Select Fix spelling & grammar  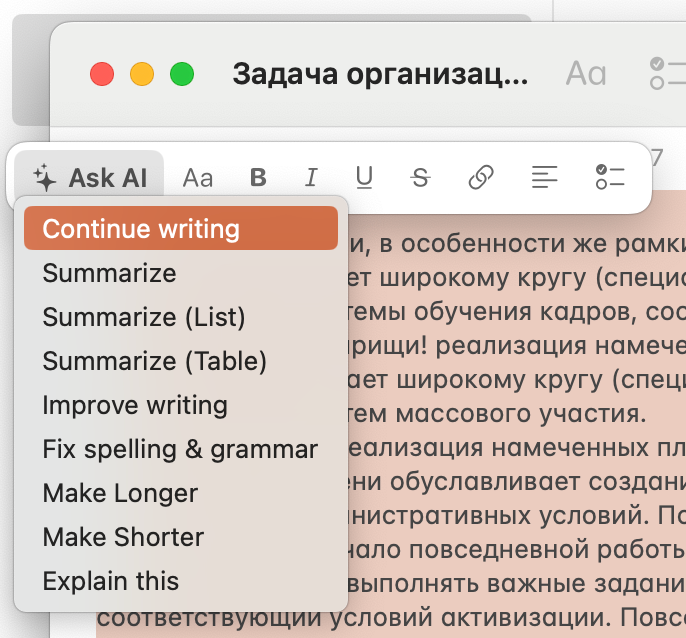(x=181, y=449)
